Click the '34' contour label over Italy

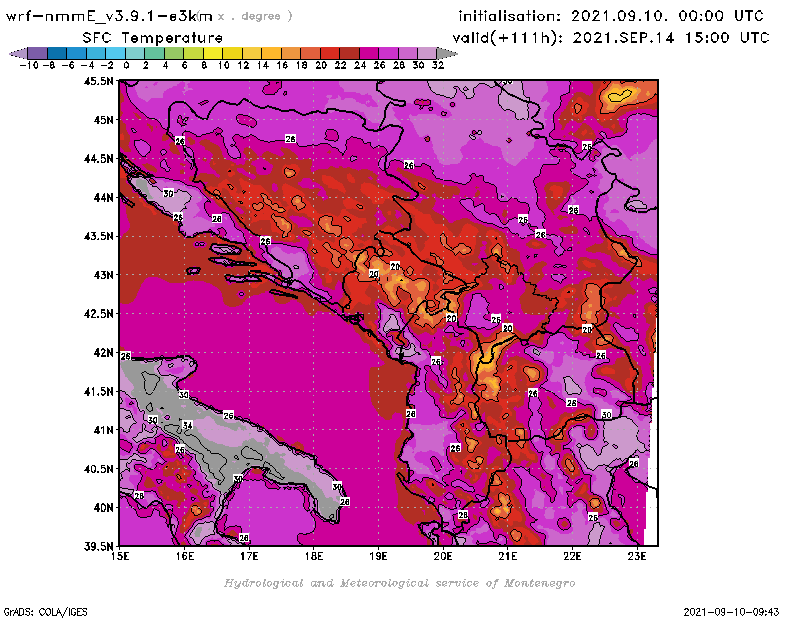[x=187, y=425]
